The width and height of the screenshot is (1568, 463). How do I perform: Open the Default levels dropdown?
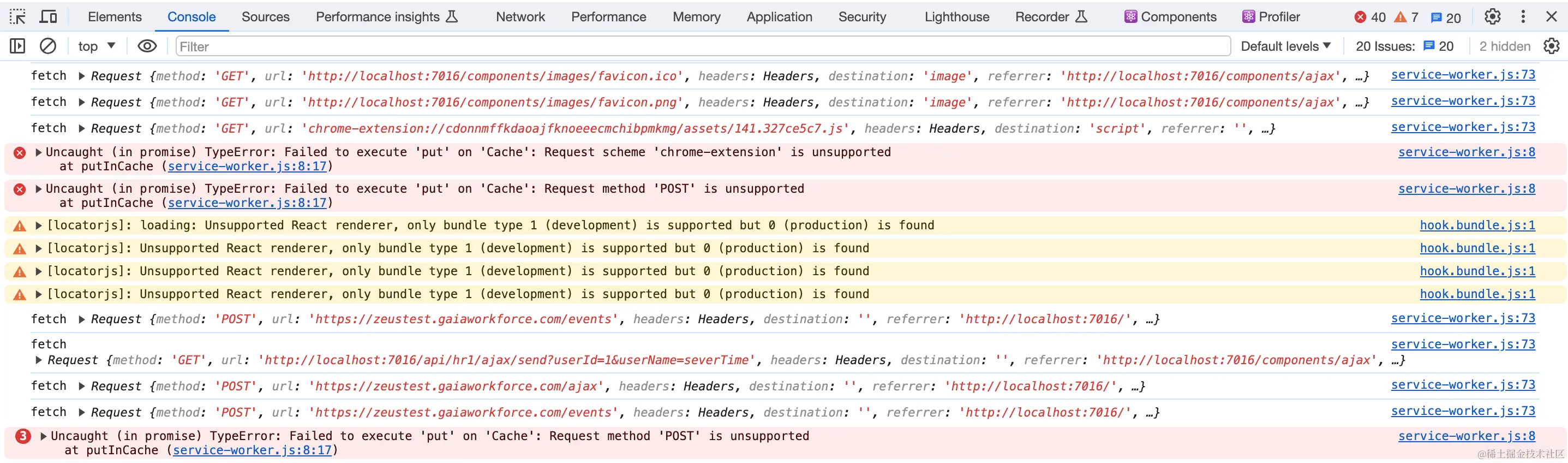click(x=1285, y=46)
